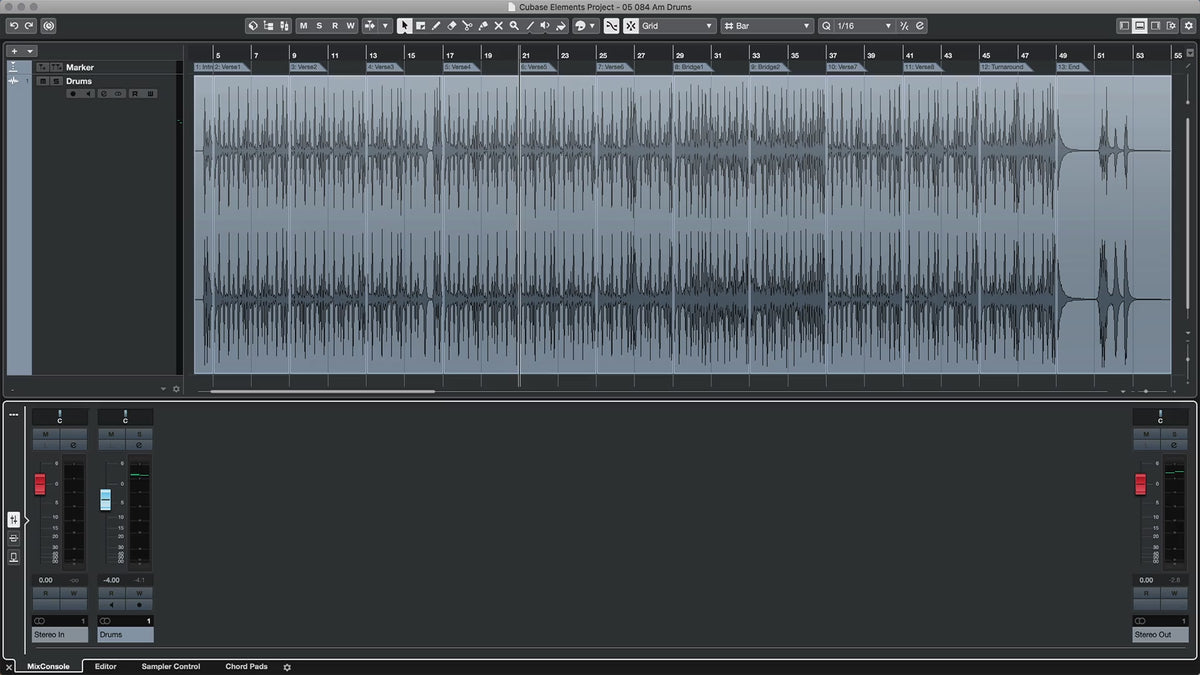Toggle mute on the Drums mixer channel
This screenshot has width=1200, height=675.
(112, 434)
